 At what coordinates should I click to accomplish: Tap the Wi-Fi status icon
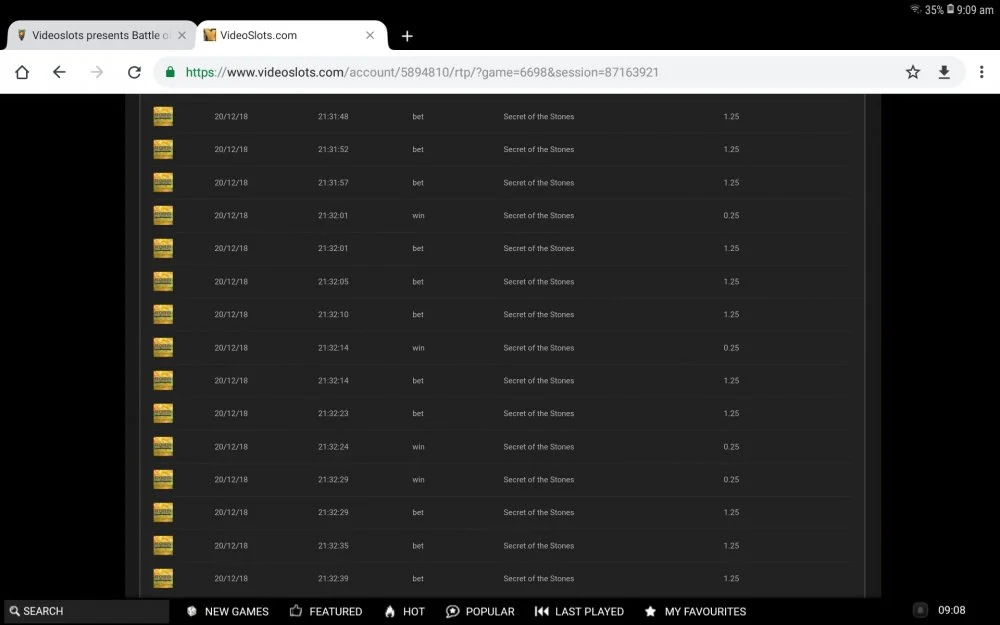coord(916,9)
